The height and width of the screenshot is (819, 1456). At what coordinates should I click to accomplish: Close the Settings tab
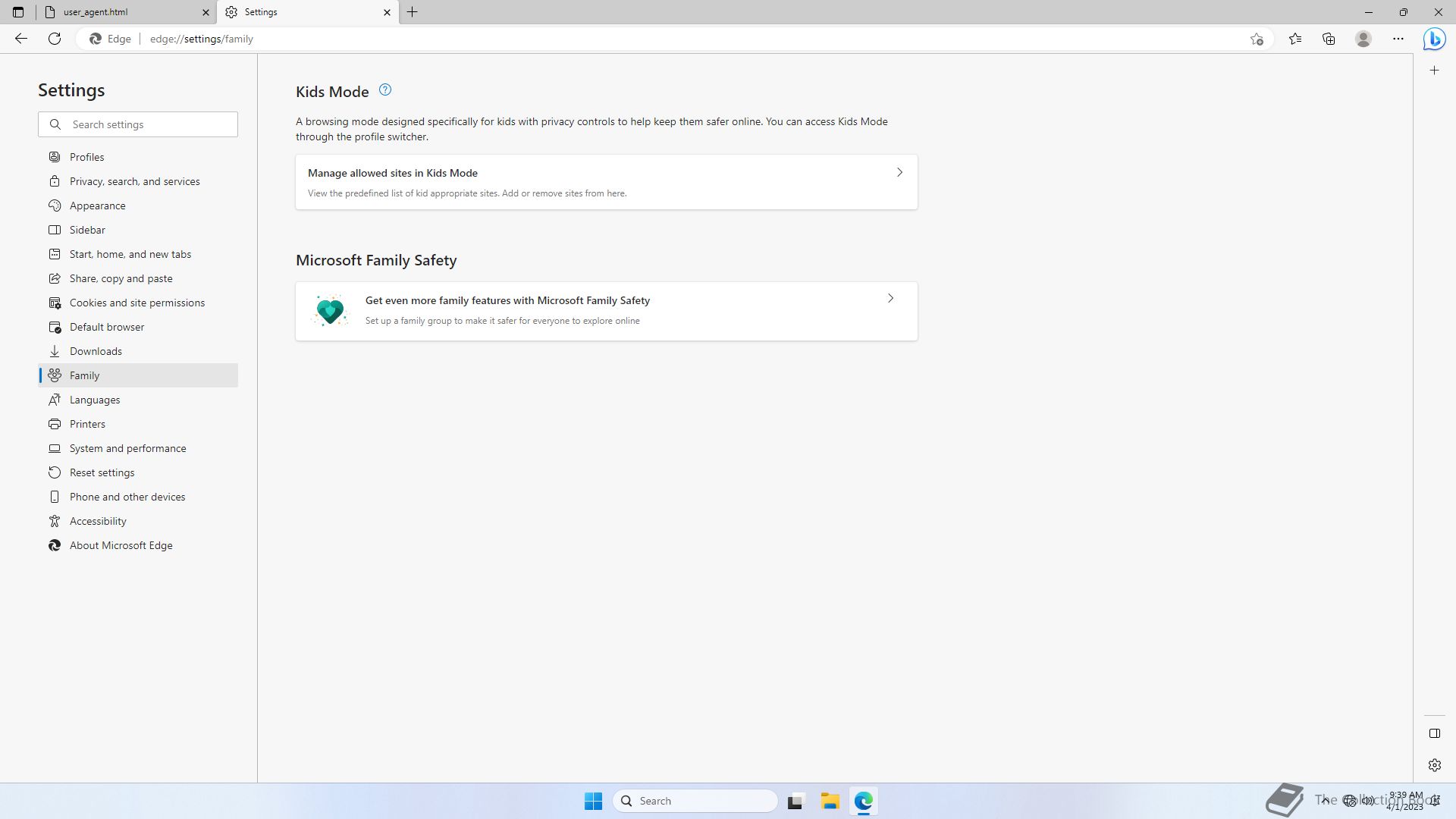pyautogui.click(x=387, y=12)
